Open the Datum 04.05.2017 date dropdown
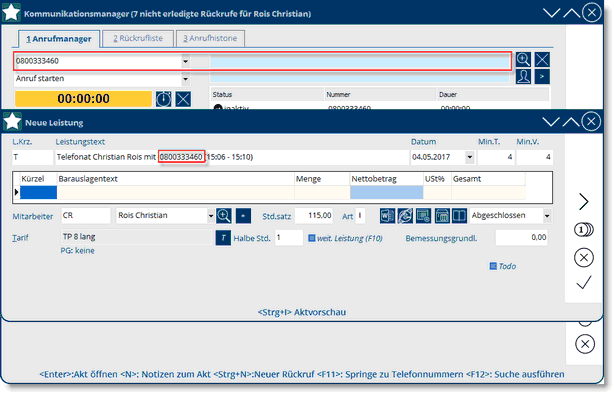This screenshot has height=394, width=614. (470, 157)
